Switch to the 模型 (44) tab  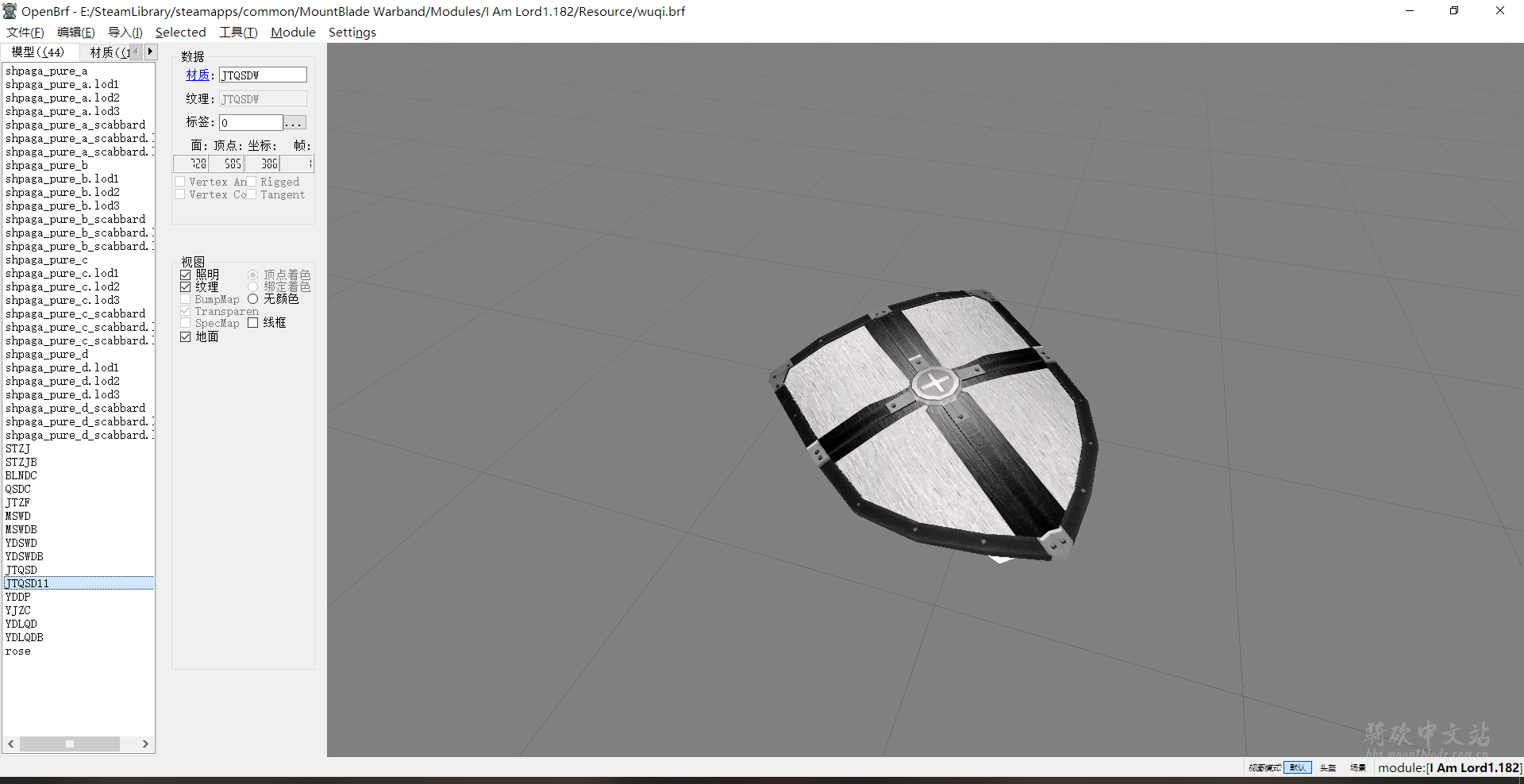38,52
